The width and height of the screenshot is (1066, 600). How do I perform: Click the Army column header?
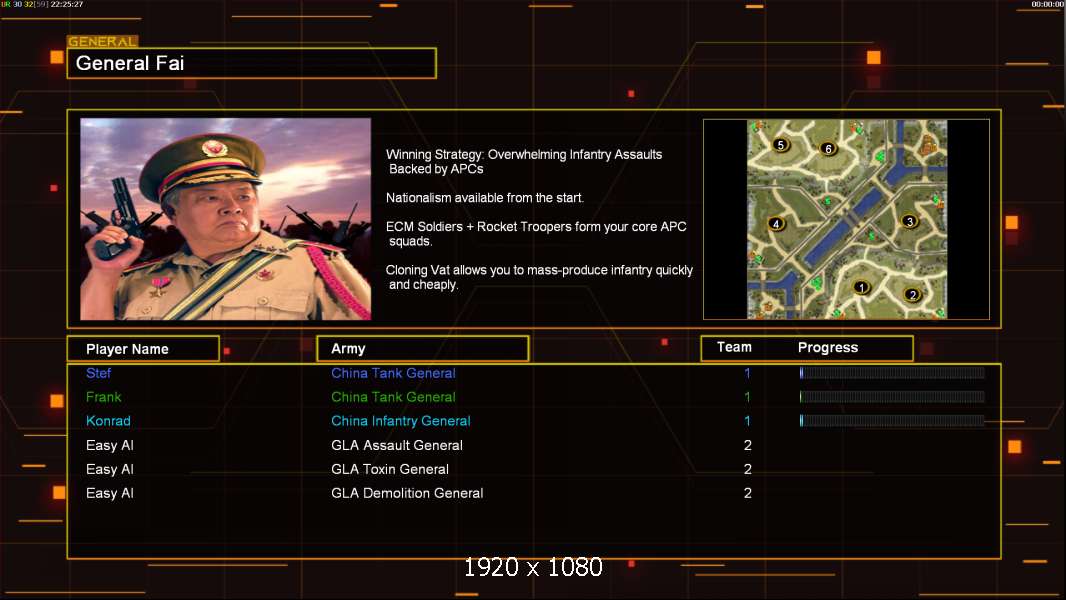click(423, 349)
